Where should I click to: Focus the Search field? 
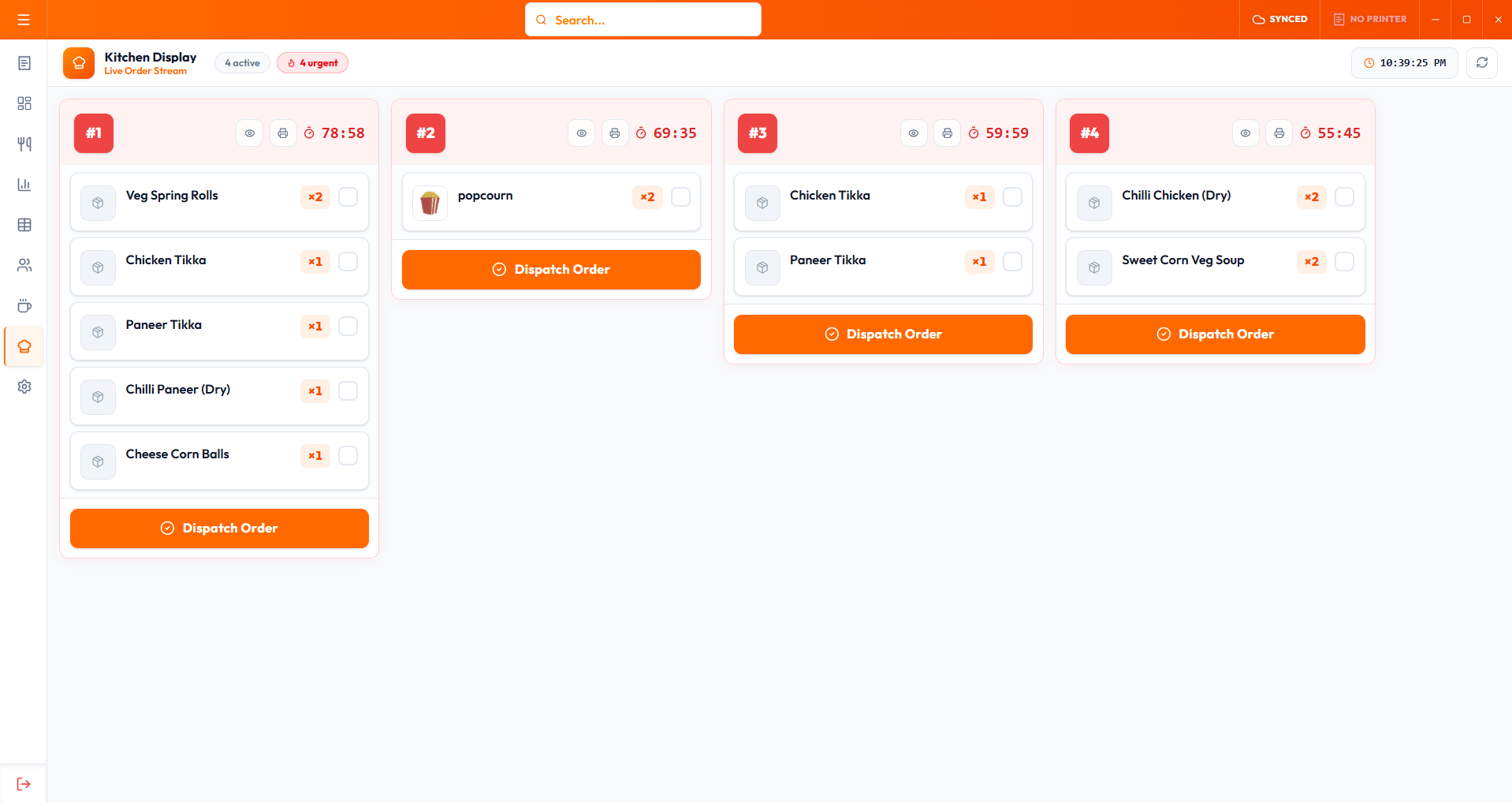(x=643, y=20)
